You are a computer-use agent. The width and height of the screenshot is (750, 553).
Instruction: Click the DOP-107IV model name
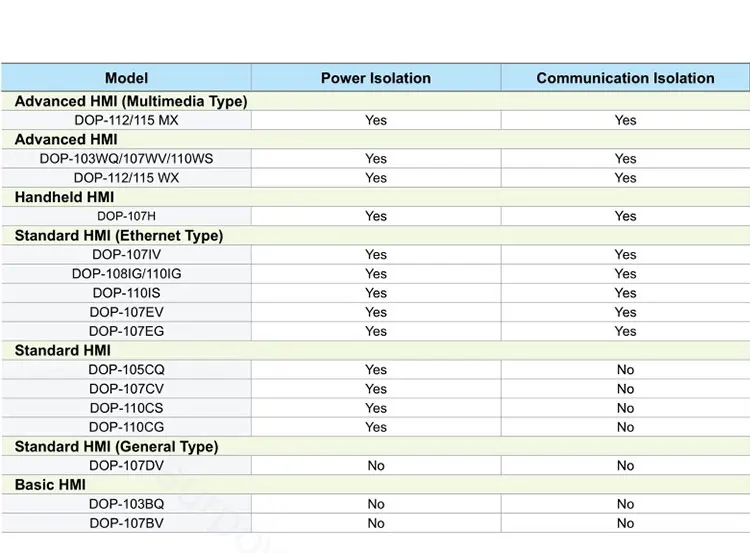[x=126, y=255]
